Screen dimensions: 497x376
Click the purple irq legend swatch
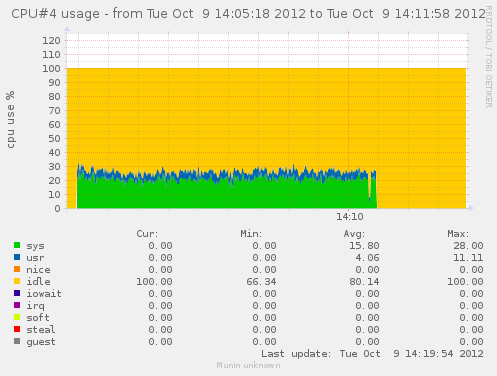(x=17, y=305)
